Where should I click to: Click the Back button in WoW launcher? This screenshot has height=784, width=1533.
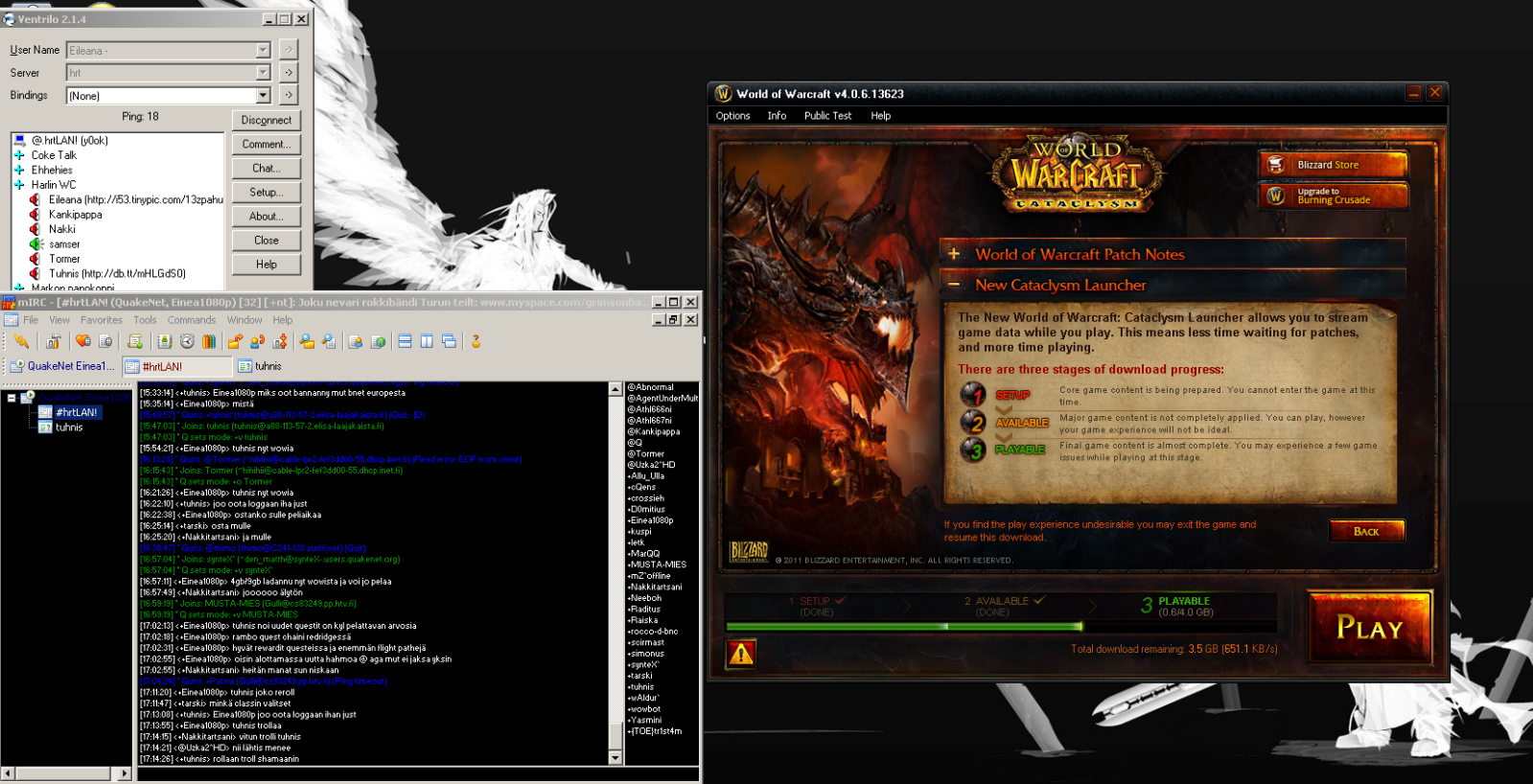coord(1366,531)
